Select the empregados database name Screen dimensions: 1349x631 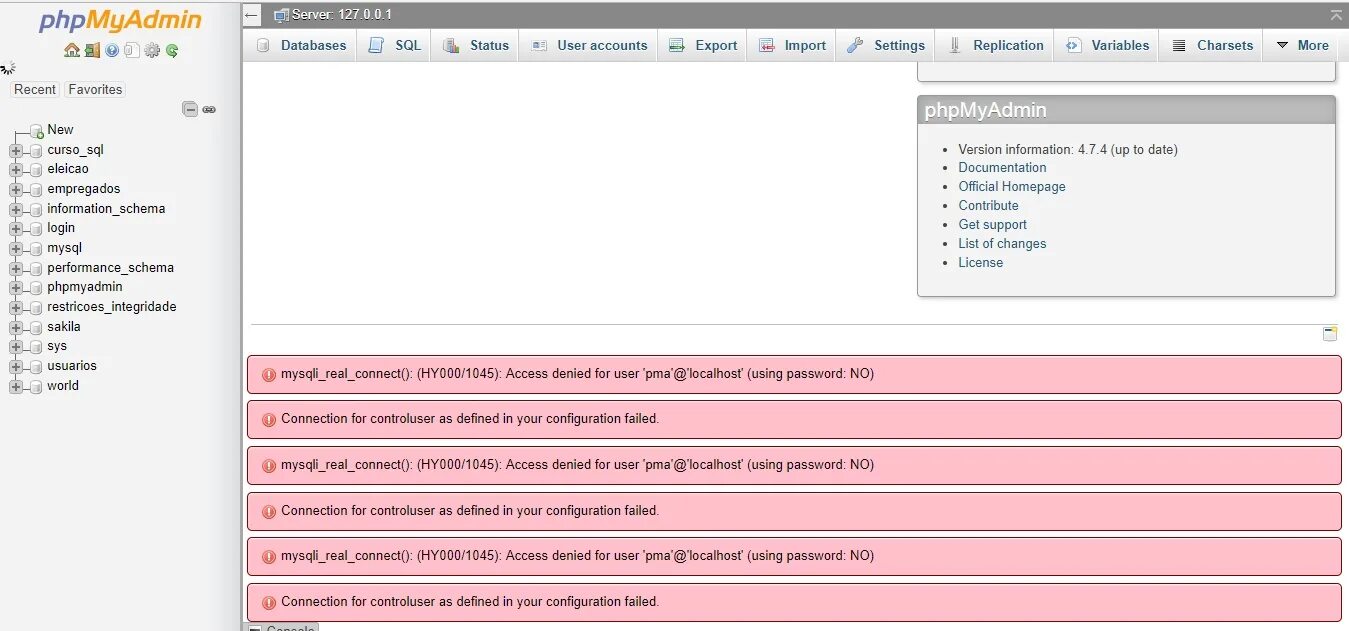83,189
